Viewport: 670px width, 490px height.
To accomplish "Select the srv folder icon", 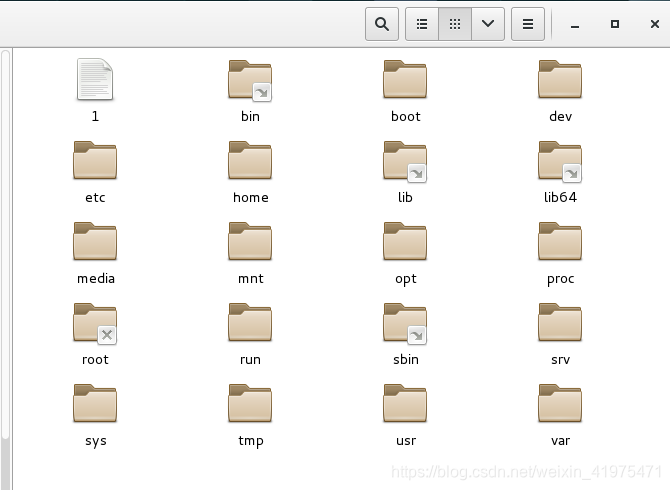I will 560,323.
